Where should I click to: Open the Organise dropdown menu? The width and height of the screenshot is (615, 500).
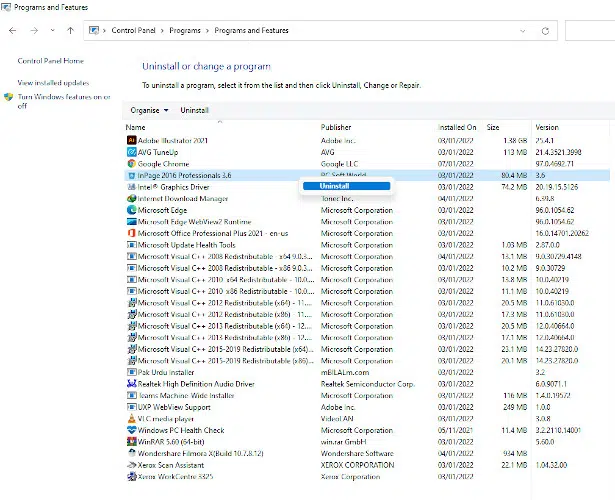pyautogui.click(x=149, y=110)
